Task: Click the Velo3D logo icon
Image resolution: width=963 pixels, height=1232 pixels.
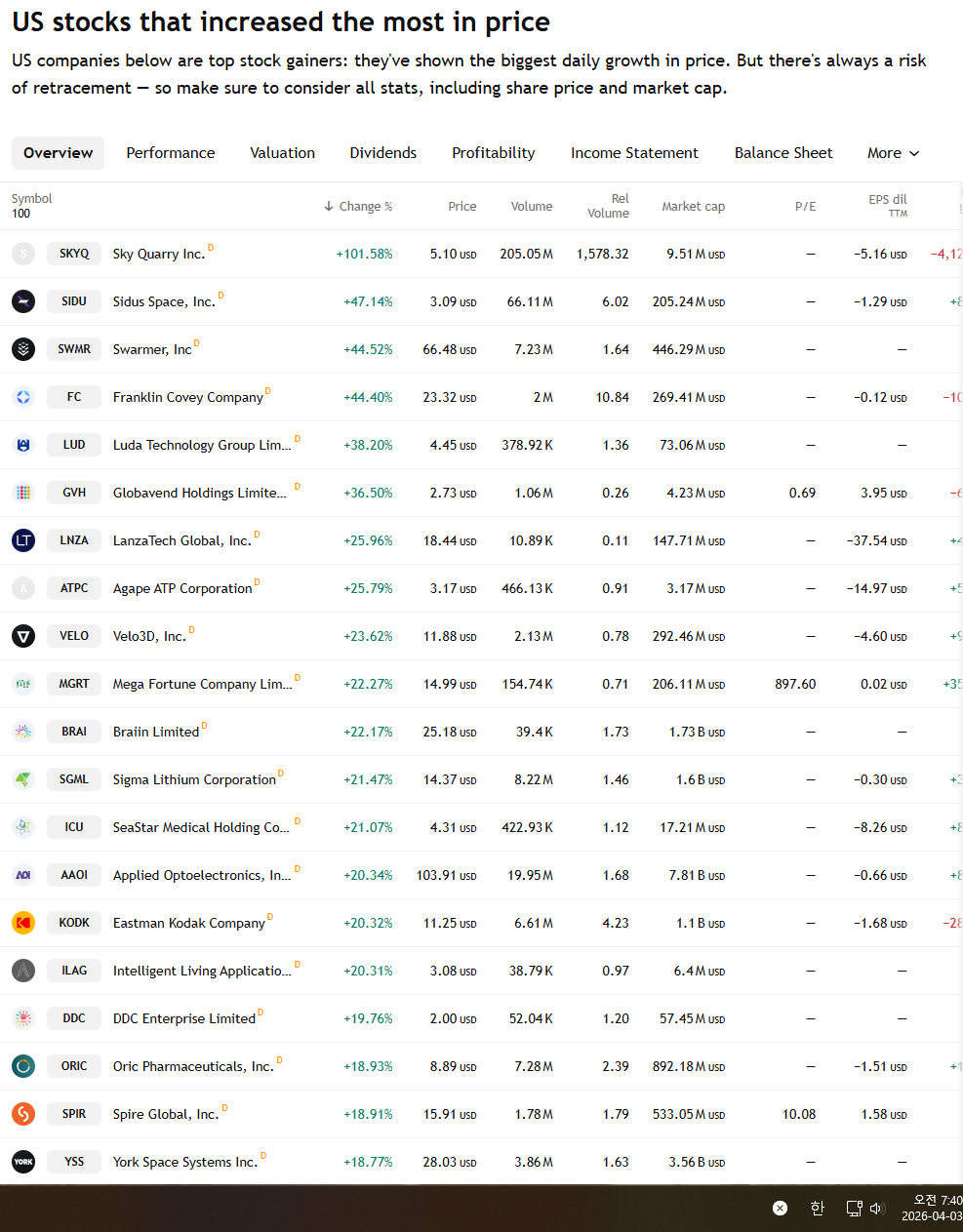Action: tap(23, 636)
